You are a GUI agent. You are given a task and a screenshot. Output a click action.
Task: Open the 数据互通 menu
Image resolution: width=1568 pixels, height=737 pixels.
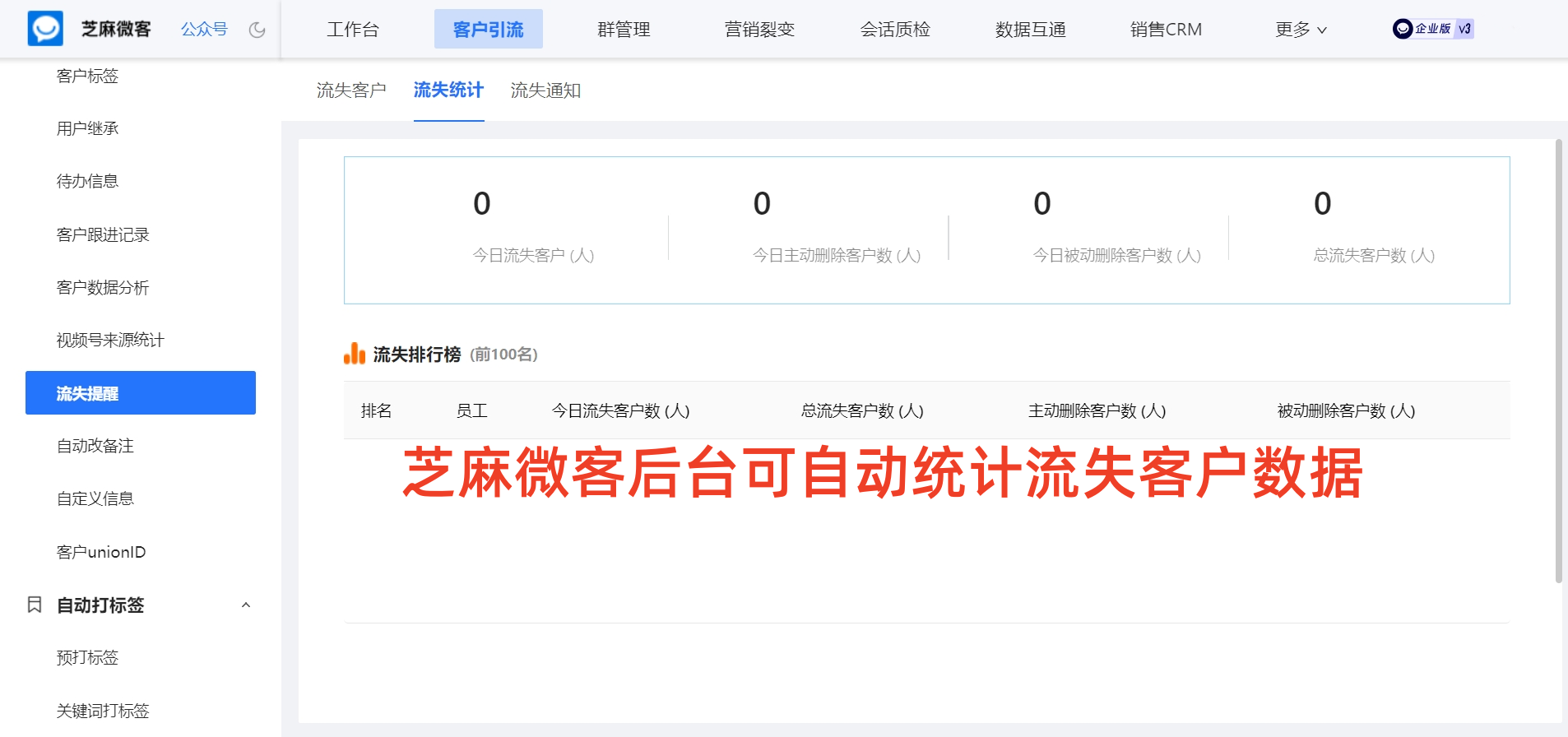pos(1031,30)
